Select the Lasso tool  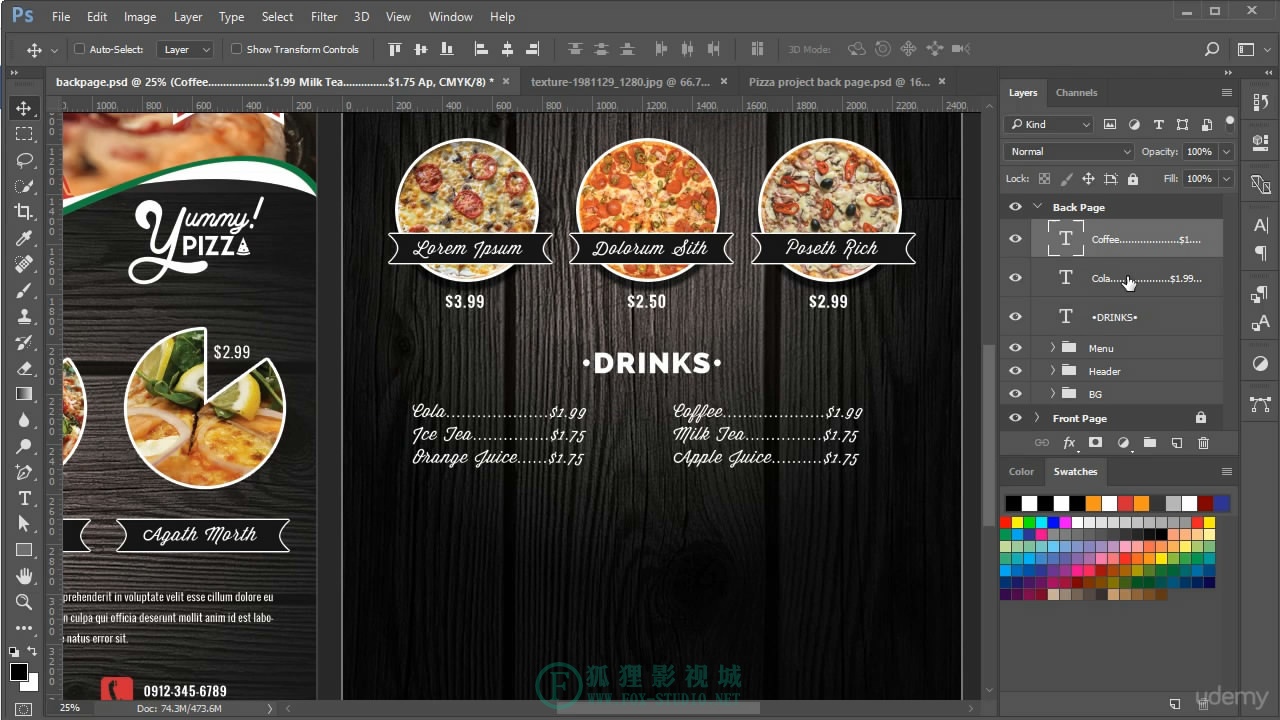pos(24,159)
